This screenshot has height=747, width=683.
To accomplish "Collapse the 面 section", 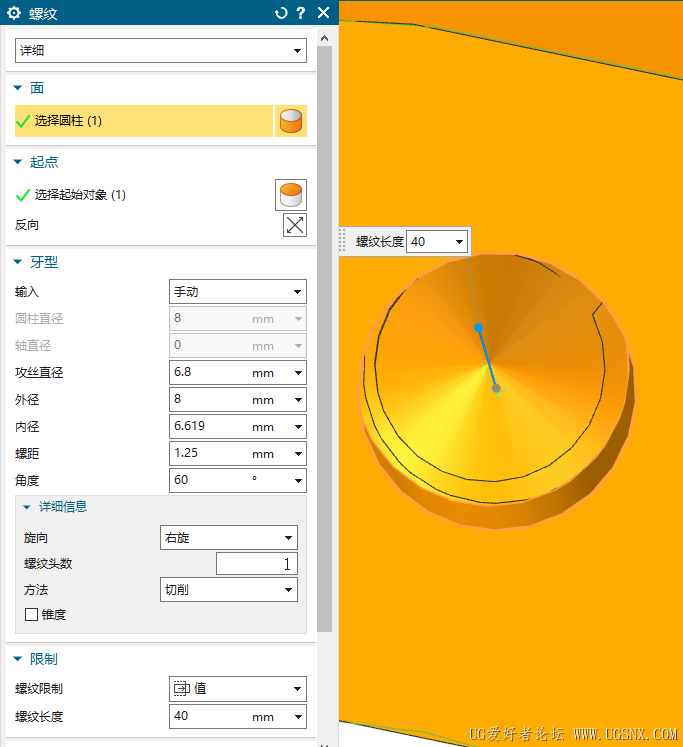I will pyautogui.click(x=18, y=88).
